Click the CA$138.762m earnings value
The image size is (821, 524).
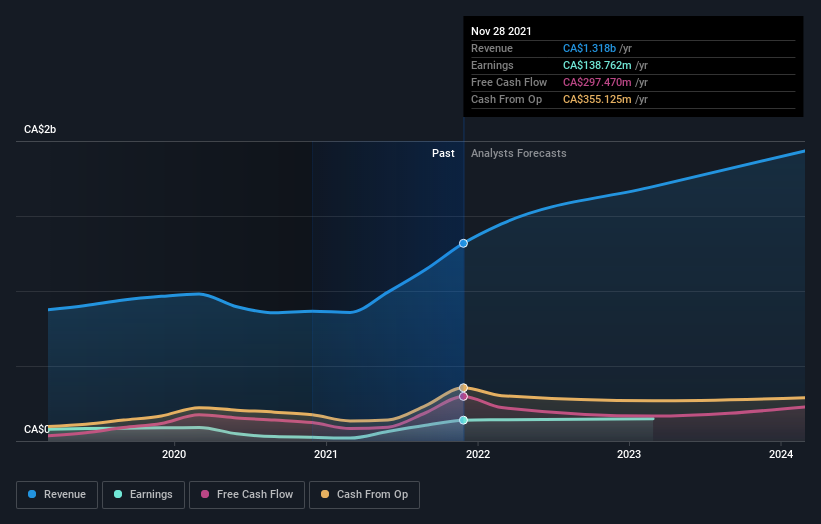[597, 65]
